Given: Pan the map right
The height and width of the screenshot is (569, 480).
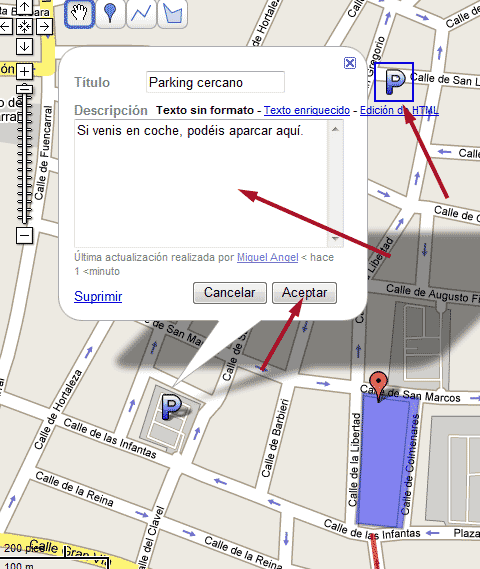Looking at the screenshot, I should [44, 26].
